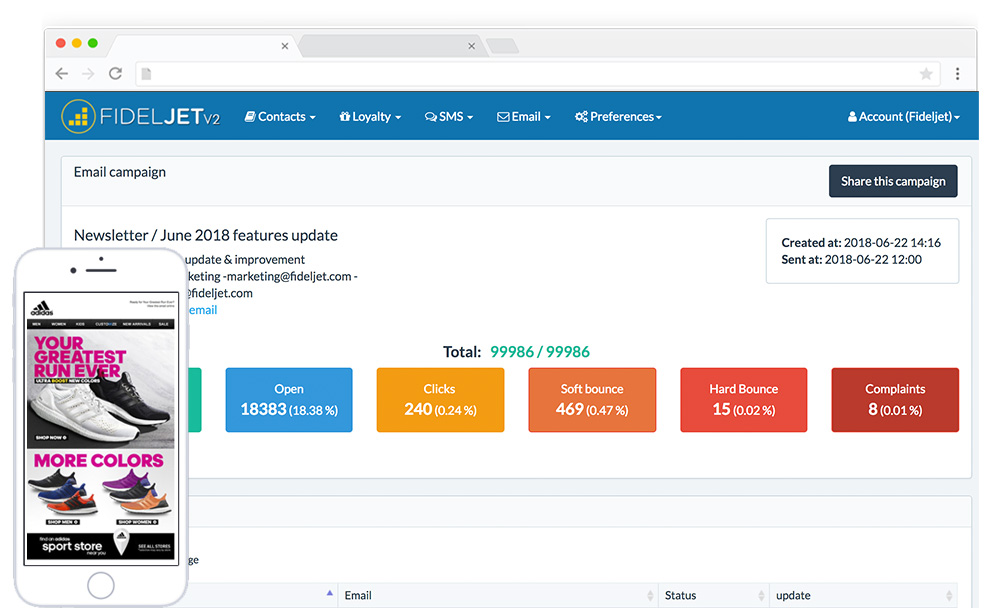Screen dimensions: 1000x608
Task: Open a new browser tab
Action: click(x=503, y=46)
